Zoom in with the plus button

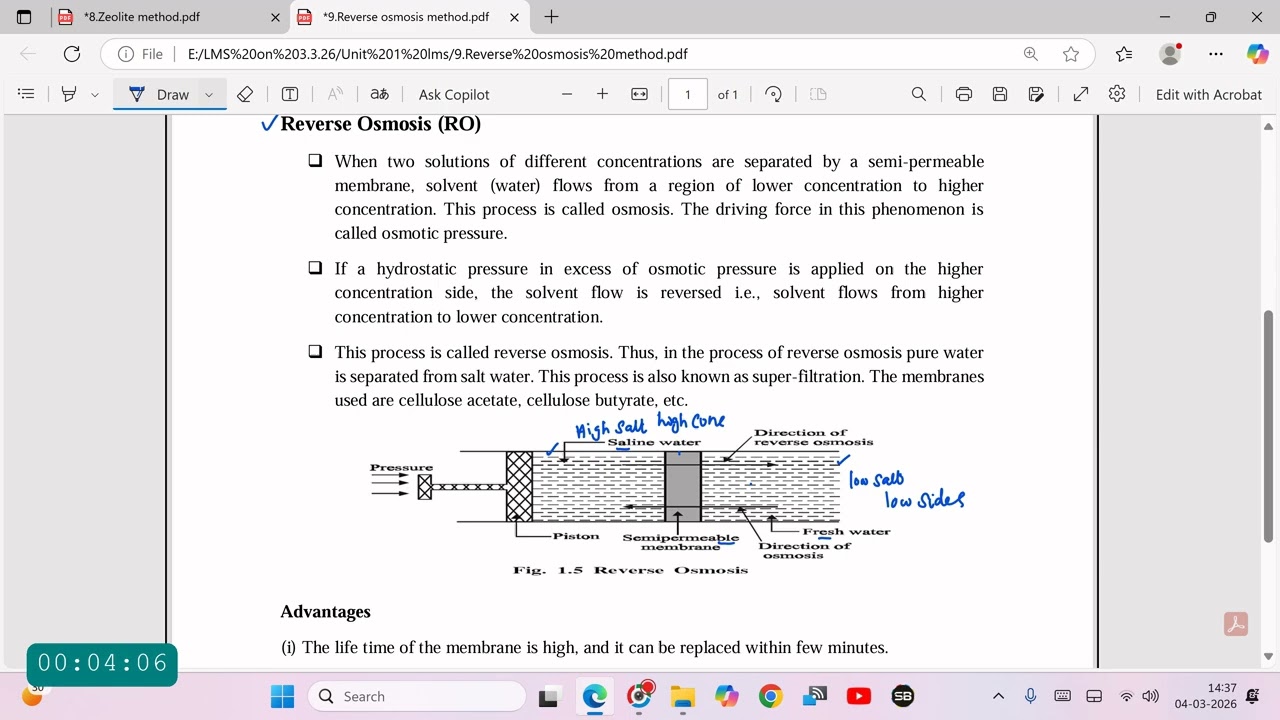point(602,94)
